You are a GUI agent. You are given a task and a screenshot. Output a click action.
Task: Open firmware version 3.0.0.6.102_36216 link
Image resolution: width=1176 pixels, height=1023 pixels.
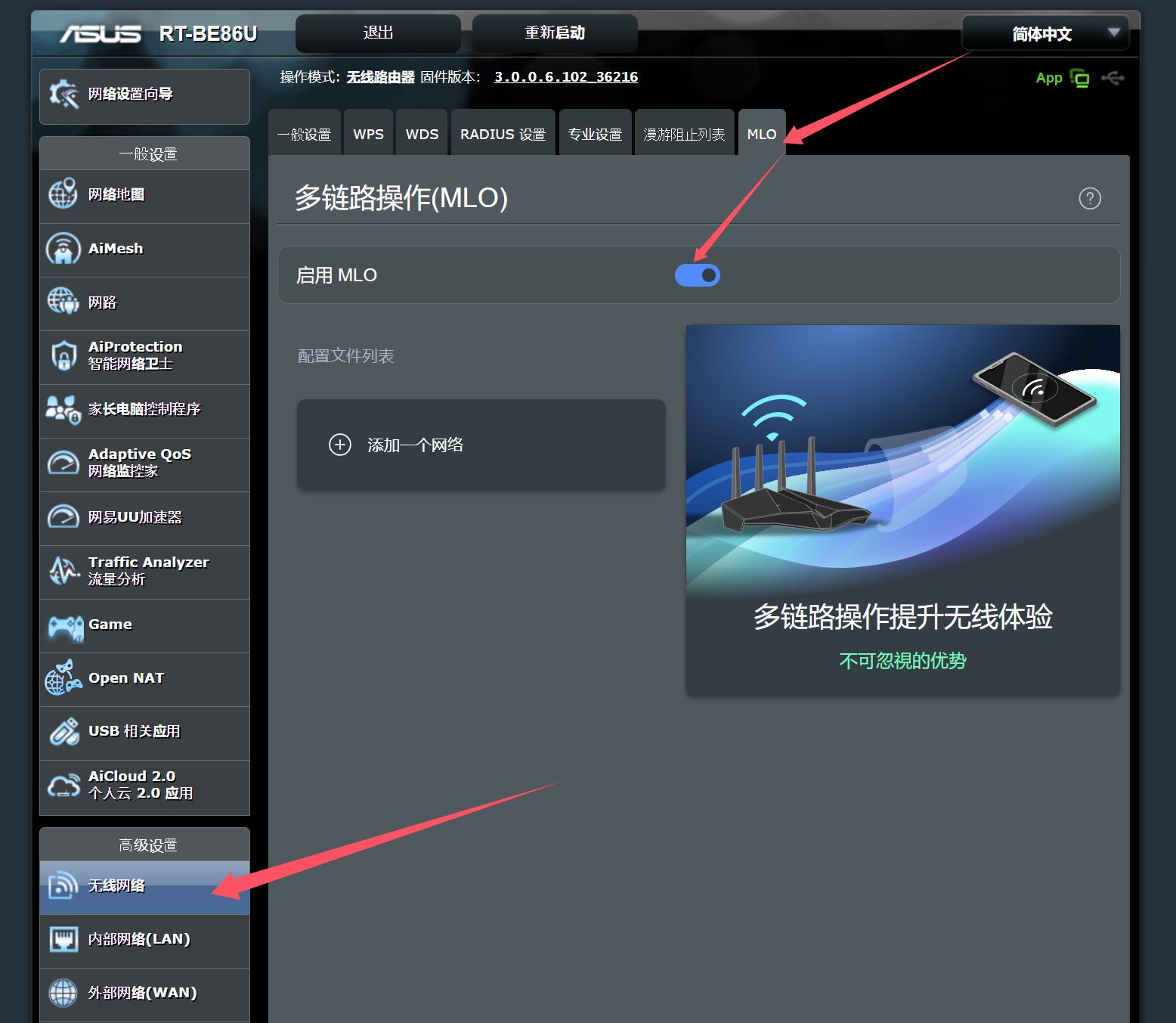(x=566, y=77)
